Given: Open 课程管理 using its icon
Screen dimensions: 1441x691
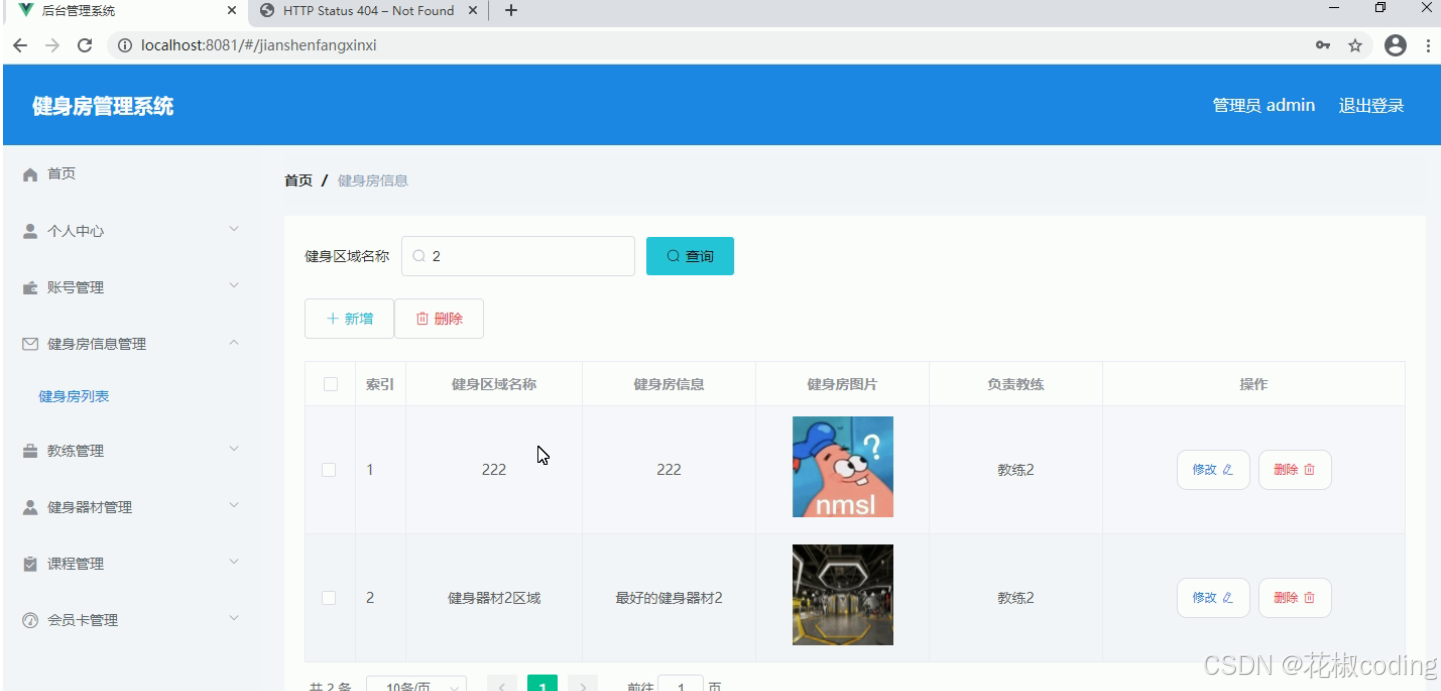Looking at the screenshot, I should coord(30,562).
